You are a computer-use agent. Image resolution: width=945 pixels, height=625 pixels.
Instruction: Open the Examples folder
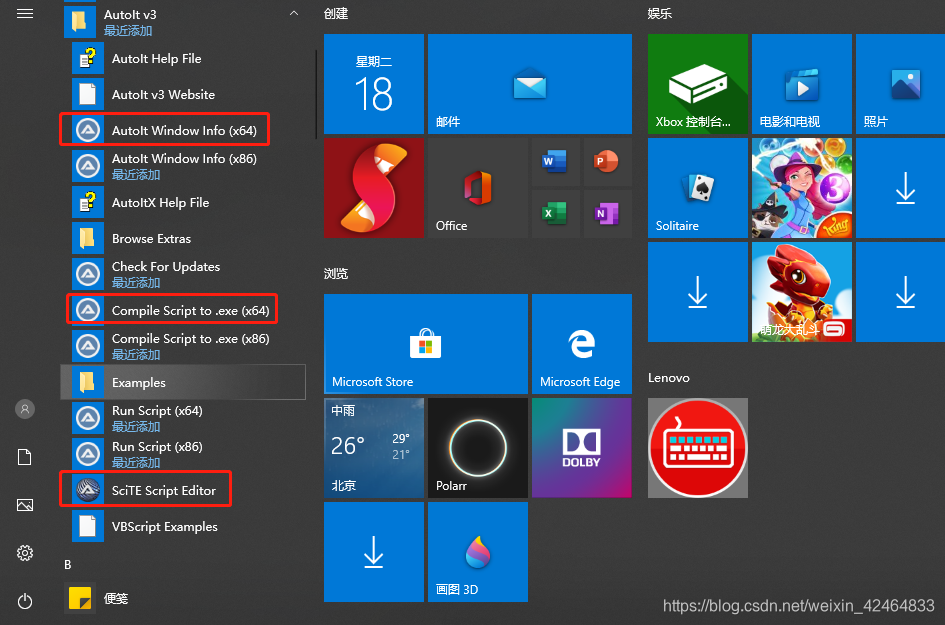click(183, 382)
